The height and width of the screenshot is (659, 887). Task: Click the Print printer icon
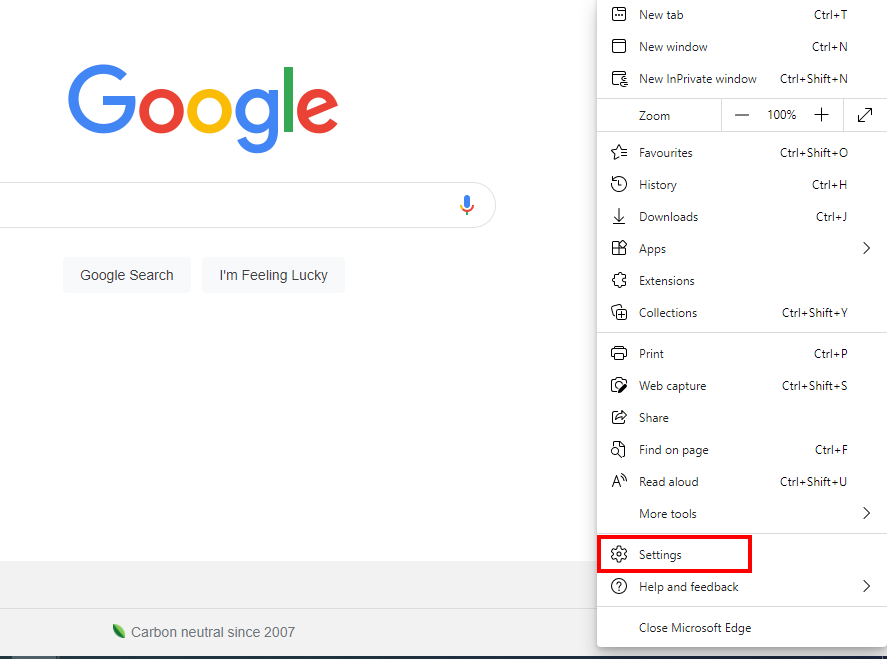pos(619,354)
